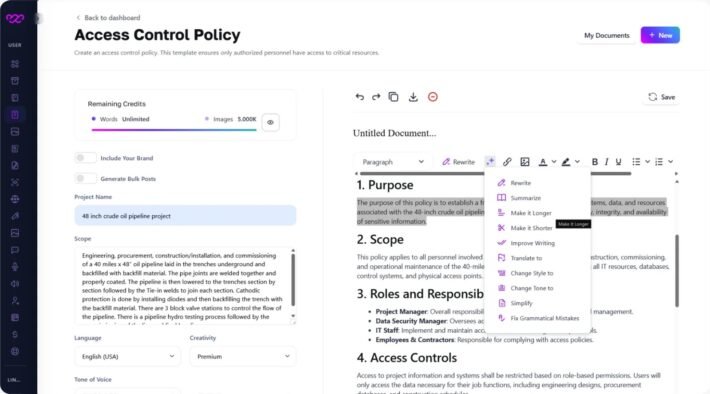
Task: Apply bold formatting
Action: (595, 162)
